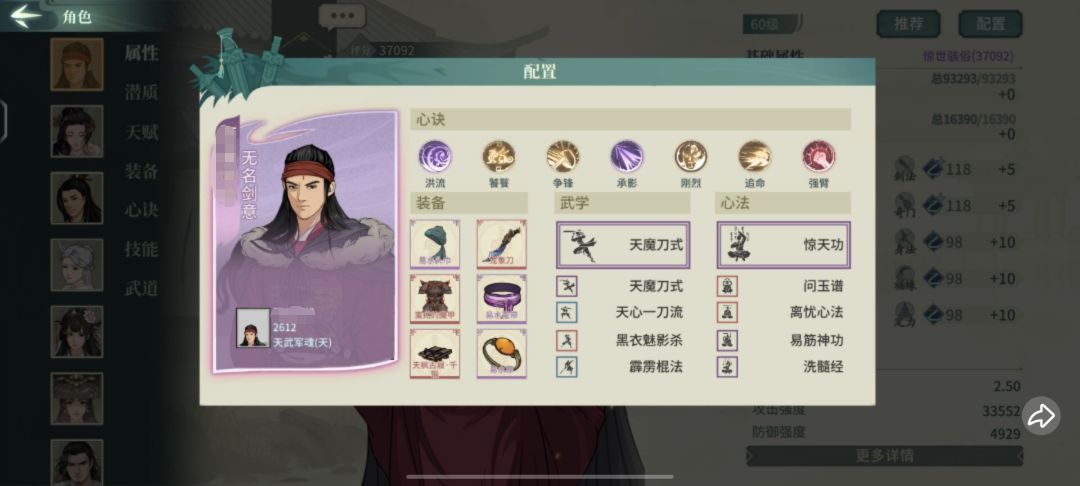Image resolution: width=1080 pixels, height=486 pixels.
Task: Select the 饕餮 heart-art icon
Action: tap(499, 156)
